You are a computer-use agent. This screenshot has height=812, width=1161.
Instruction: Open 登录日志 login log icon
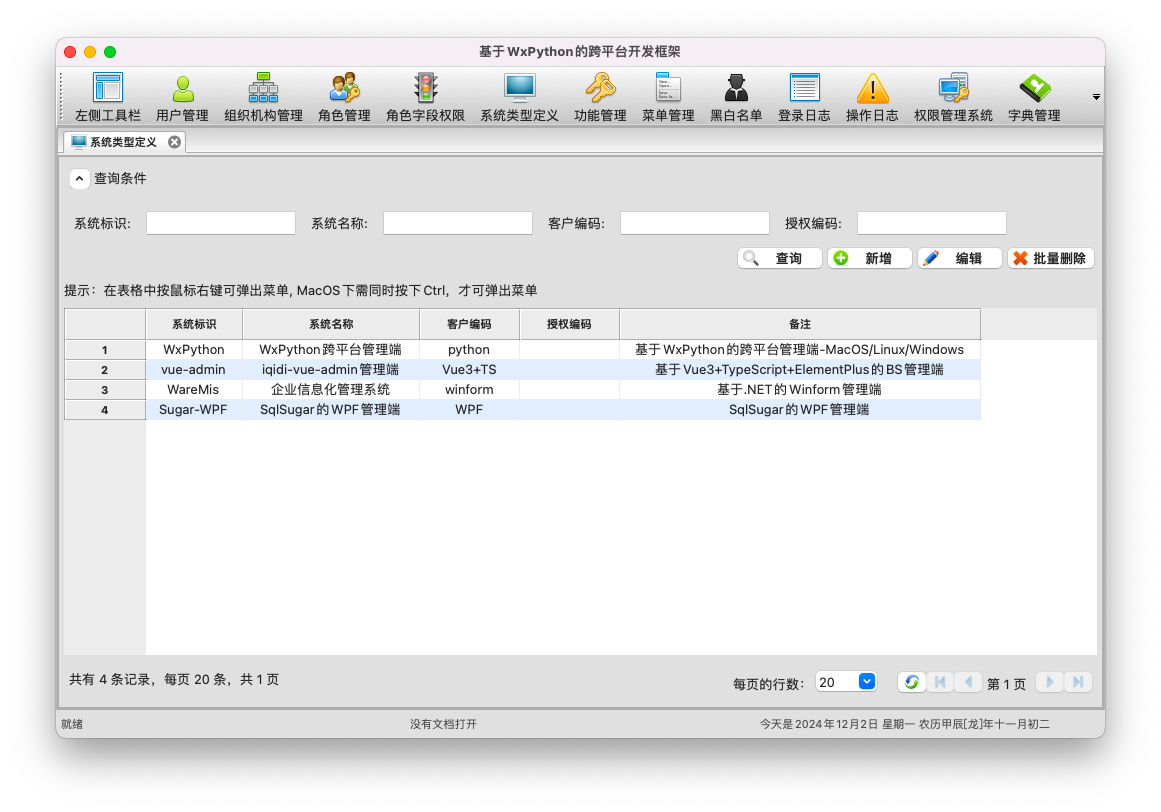804,97
